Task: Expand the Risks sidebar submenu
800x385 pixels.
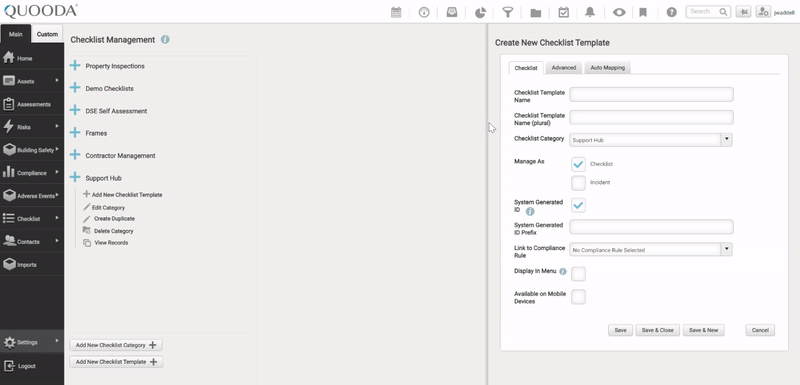Action: (57, 126)
